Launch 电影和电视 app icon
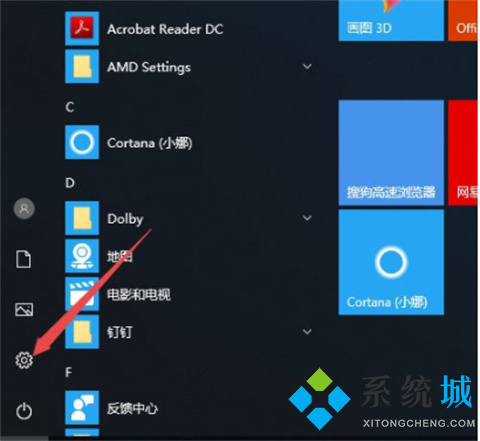The image size is (480, 441). 82,294
